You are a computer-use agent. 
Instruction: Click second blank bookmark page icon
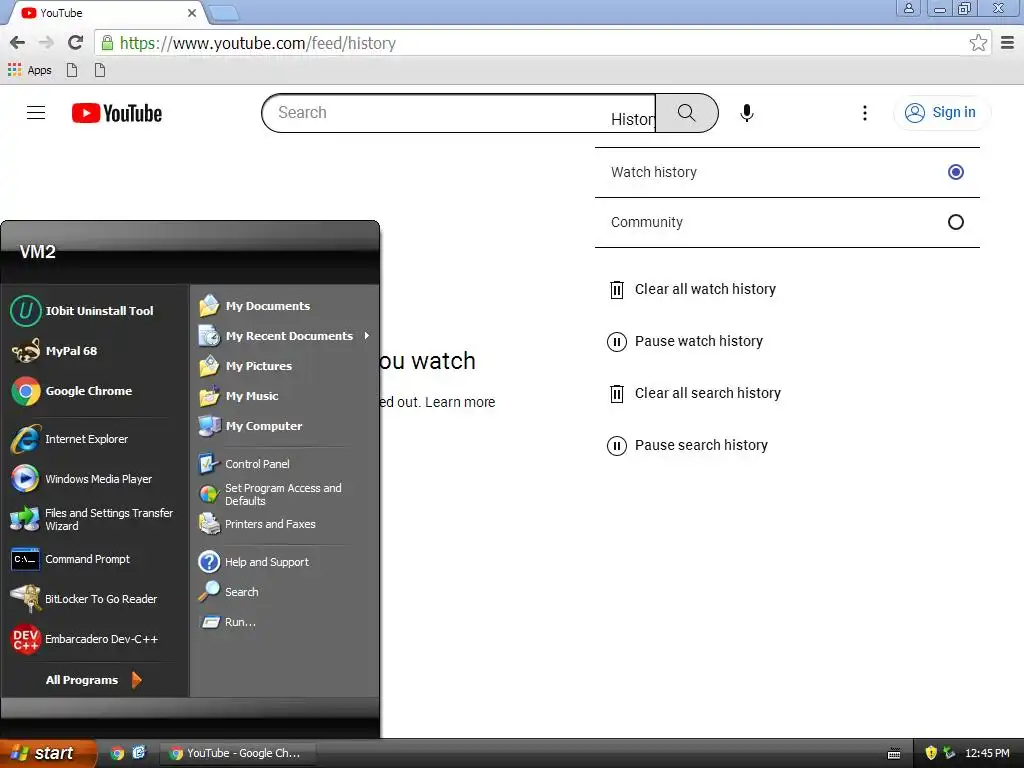click(100, 70)
